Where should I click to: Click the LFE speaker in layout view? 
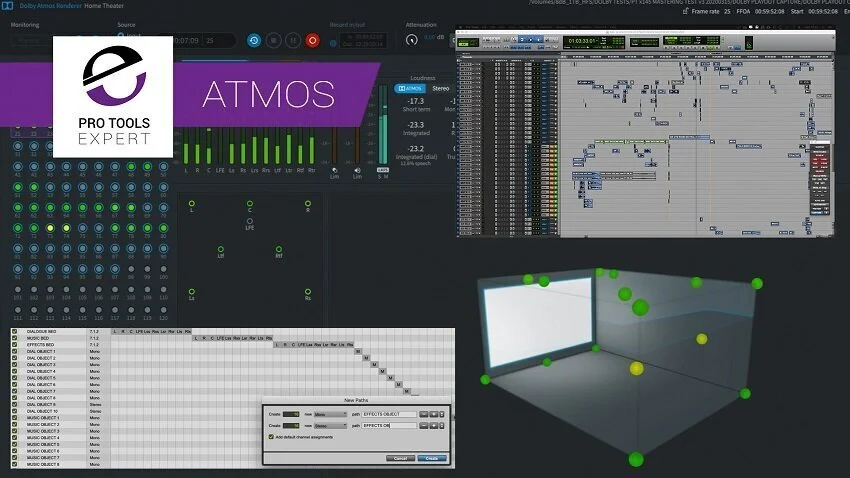click(249, 221)
